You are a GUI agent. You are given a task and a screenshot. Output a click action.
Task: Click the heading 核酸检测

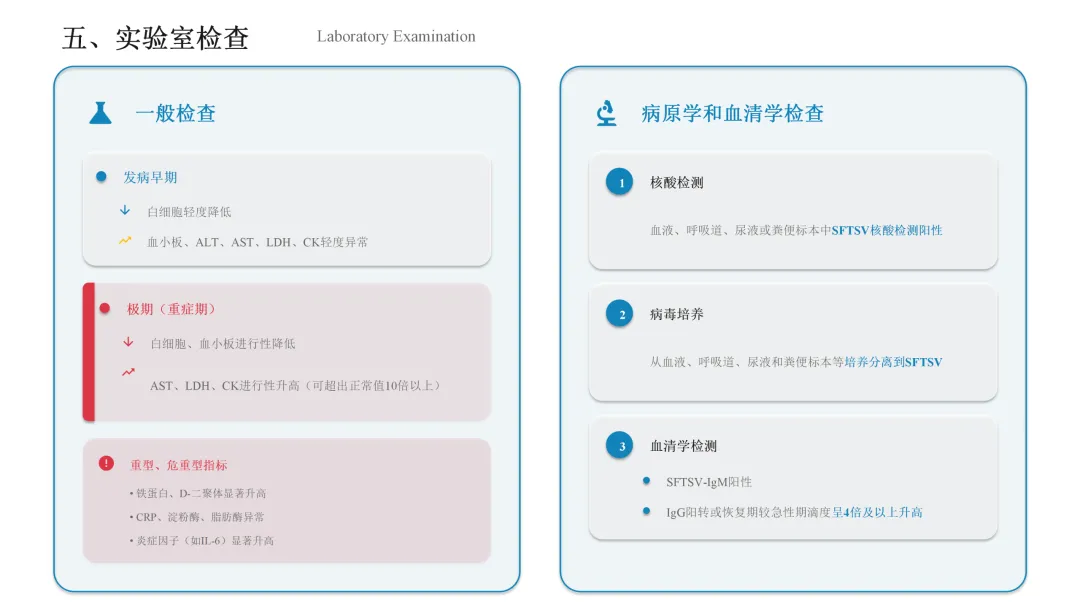677,183
